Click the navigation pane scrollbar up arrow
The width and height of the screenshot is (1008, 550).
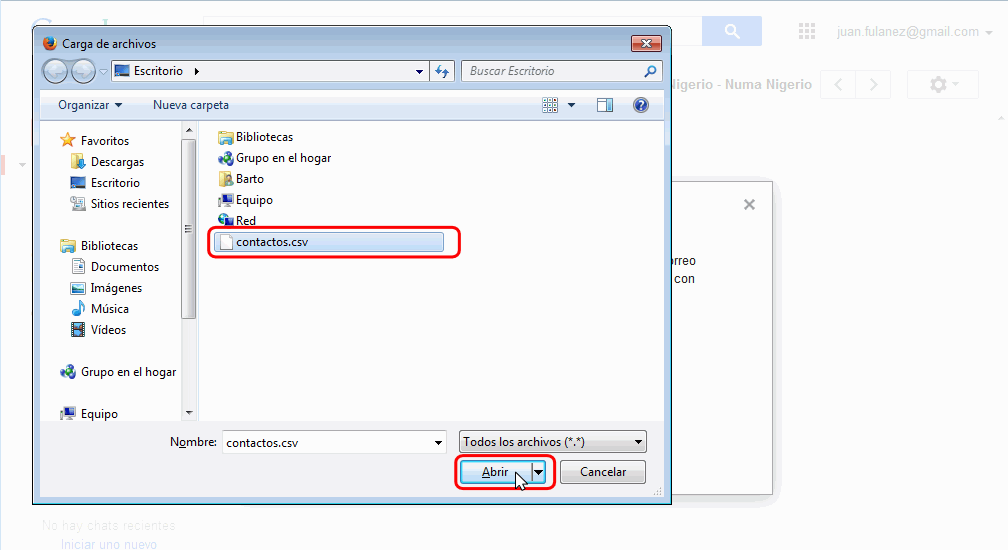pos(189,130)
